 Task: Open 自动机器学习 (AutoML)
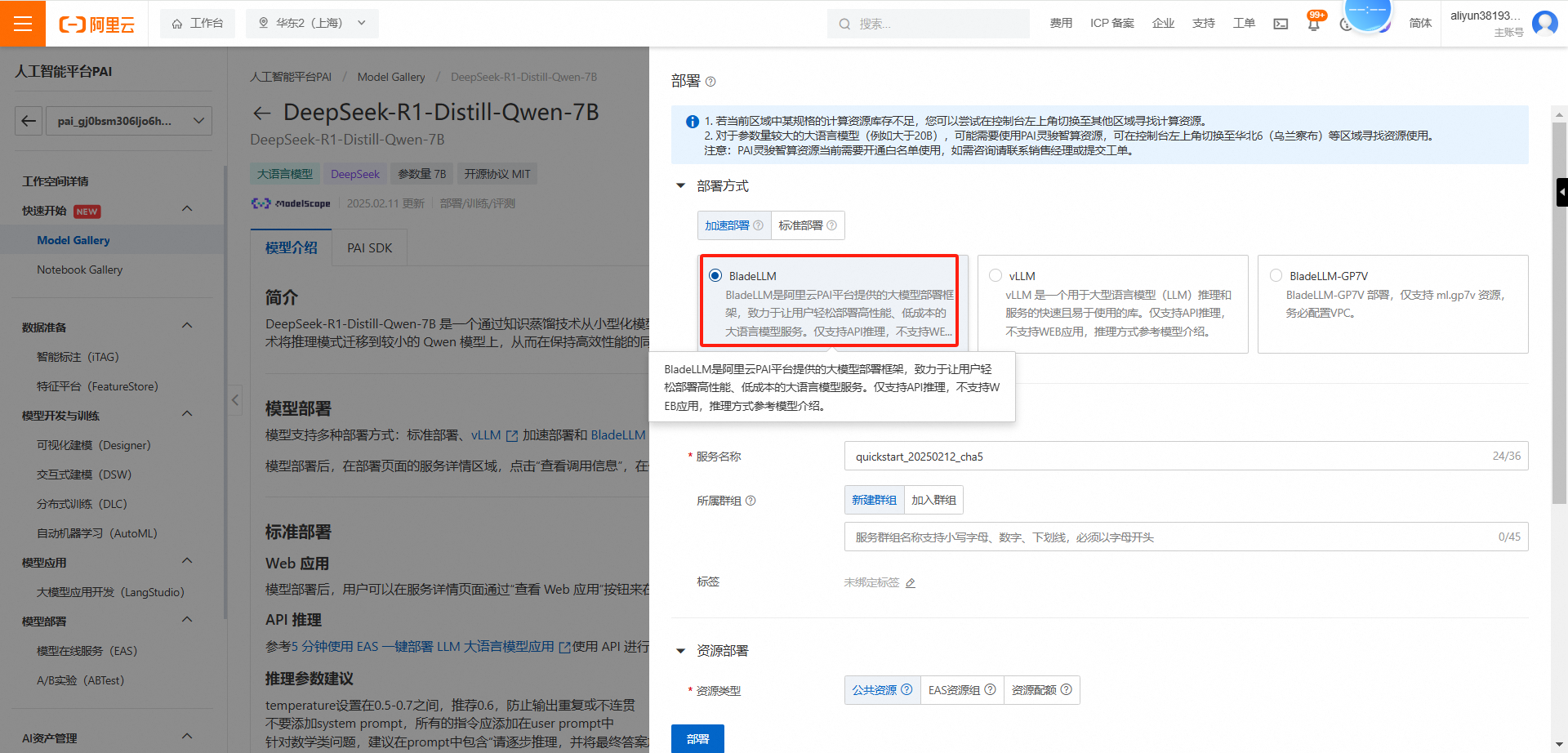pos(97,533)
